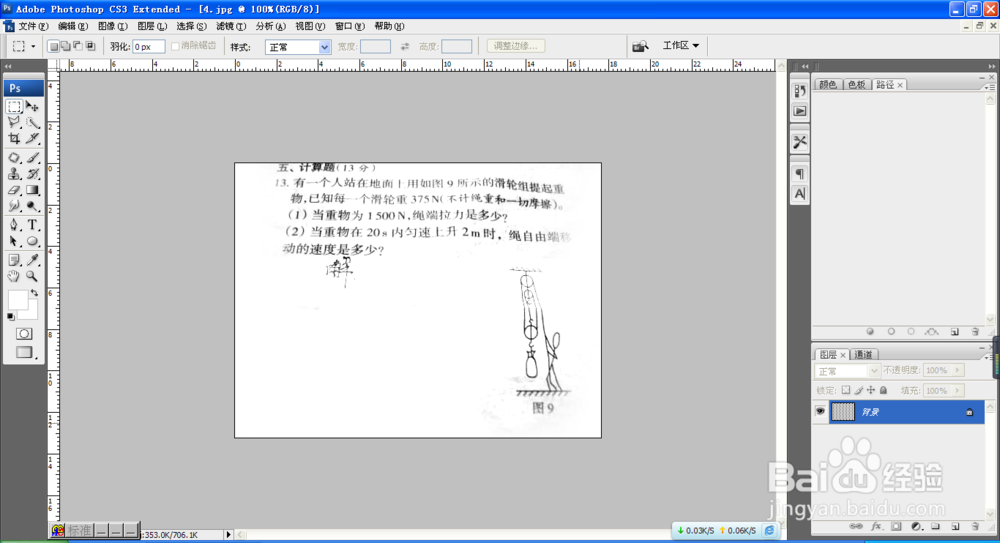The image size is (1000, 543).
Task: Hide the 背景 layer with eye icon
Action: click(820, 412)
